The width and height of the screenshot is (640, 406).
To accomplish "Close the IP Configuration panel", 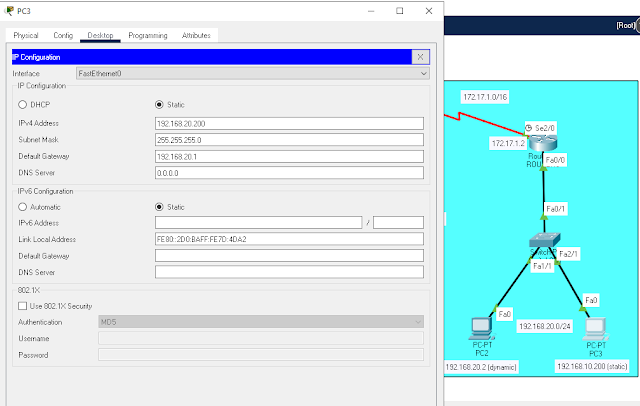I will coord(420,57).
